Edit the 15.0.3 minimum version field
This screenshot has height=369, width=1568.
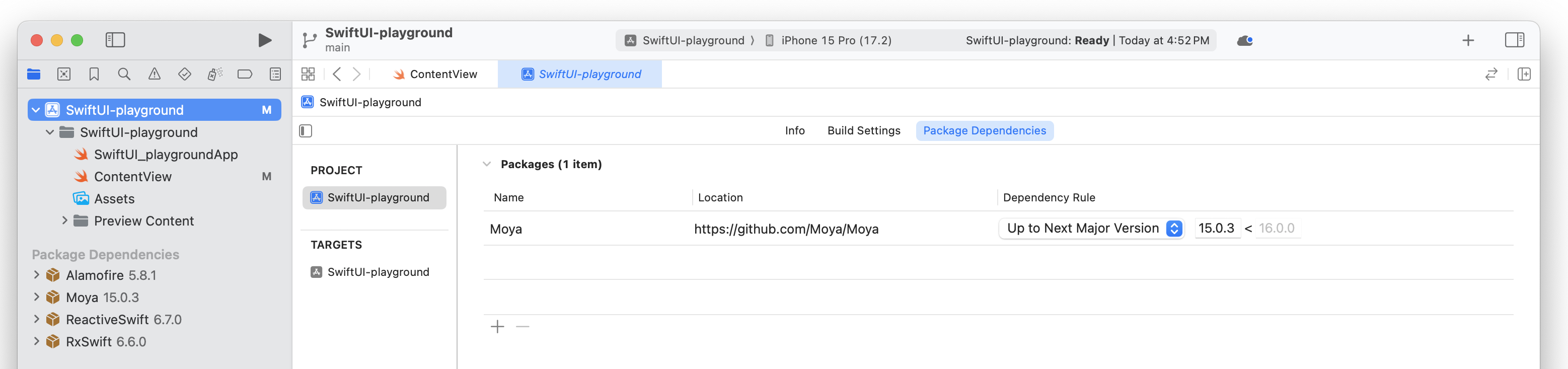[x=1217, y=229]
